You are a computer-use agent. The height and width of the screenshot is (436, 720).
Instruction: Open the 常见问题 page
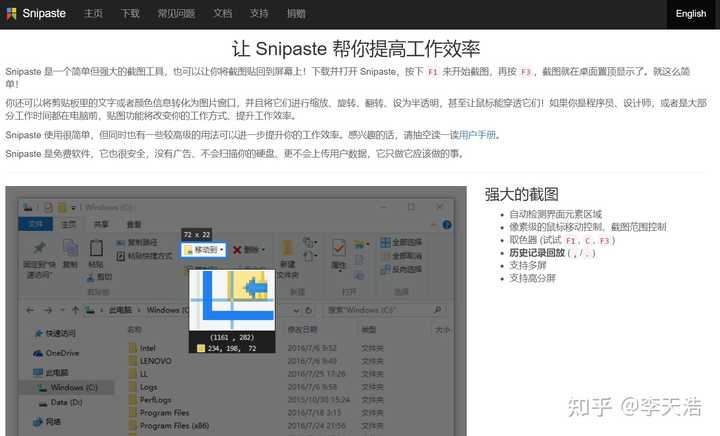point(176,14)
